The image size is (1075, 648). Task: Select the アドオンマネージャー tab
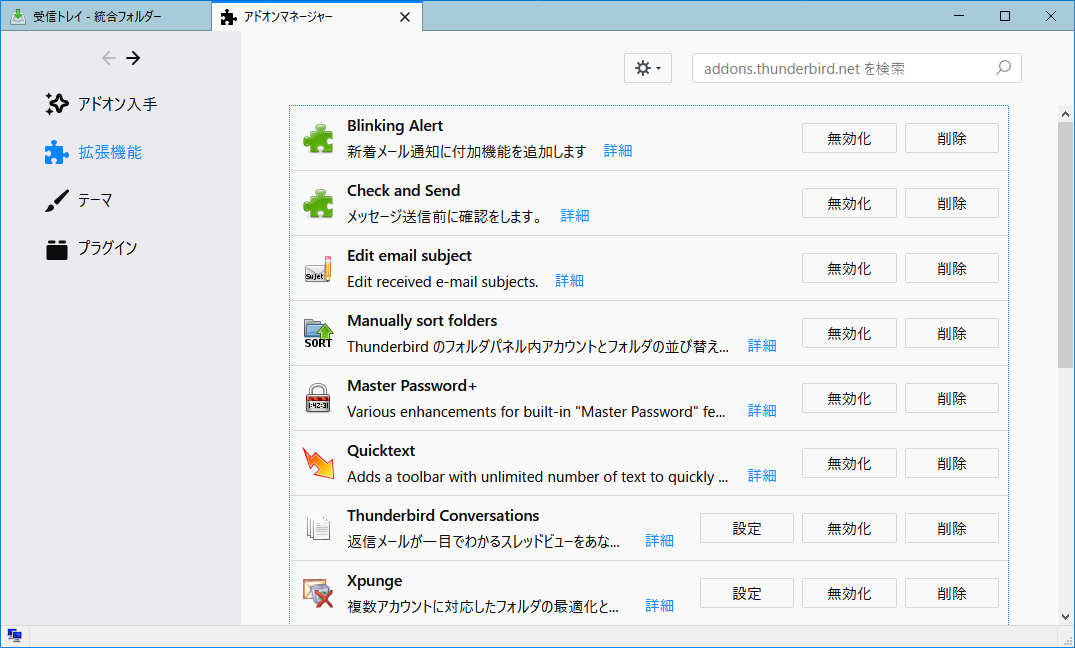point(317,16)
